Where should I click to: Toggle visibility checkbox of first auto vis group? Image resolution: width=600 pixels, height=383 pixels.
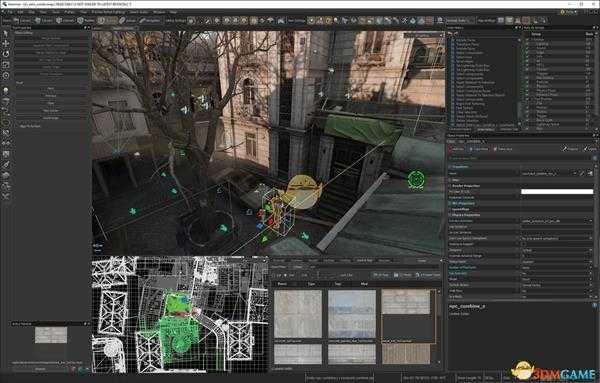coord(527,39)
